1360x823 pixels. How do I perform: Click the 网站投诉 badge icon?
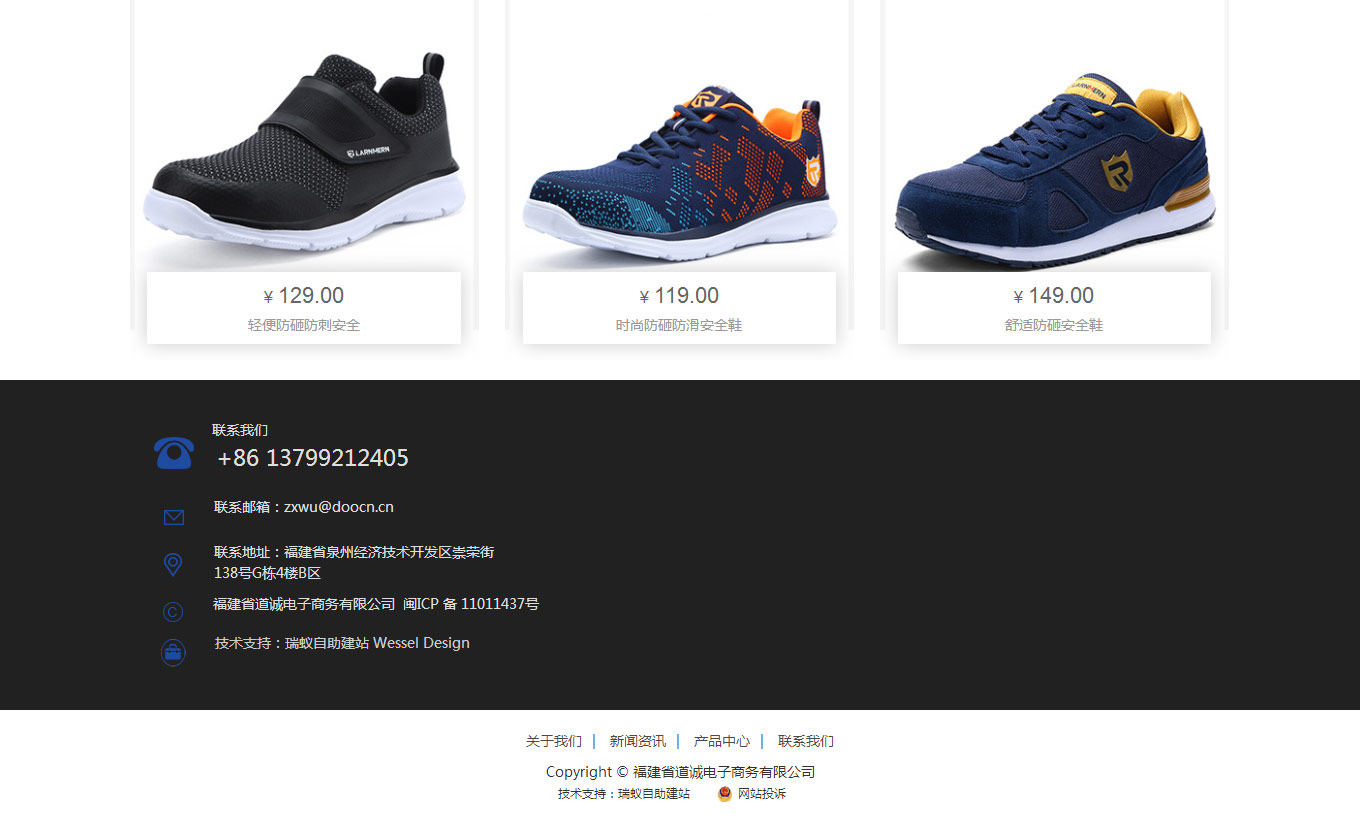725,794
